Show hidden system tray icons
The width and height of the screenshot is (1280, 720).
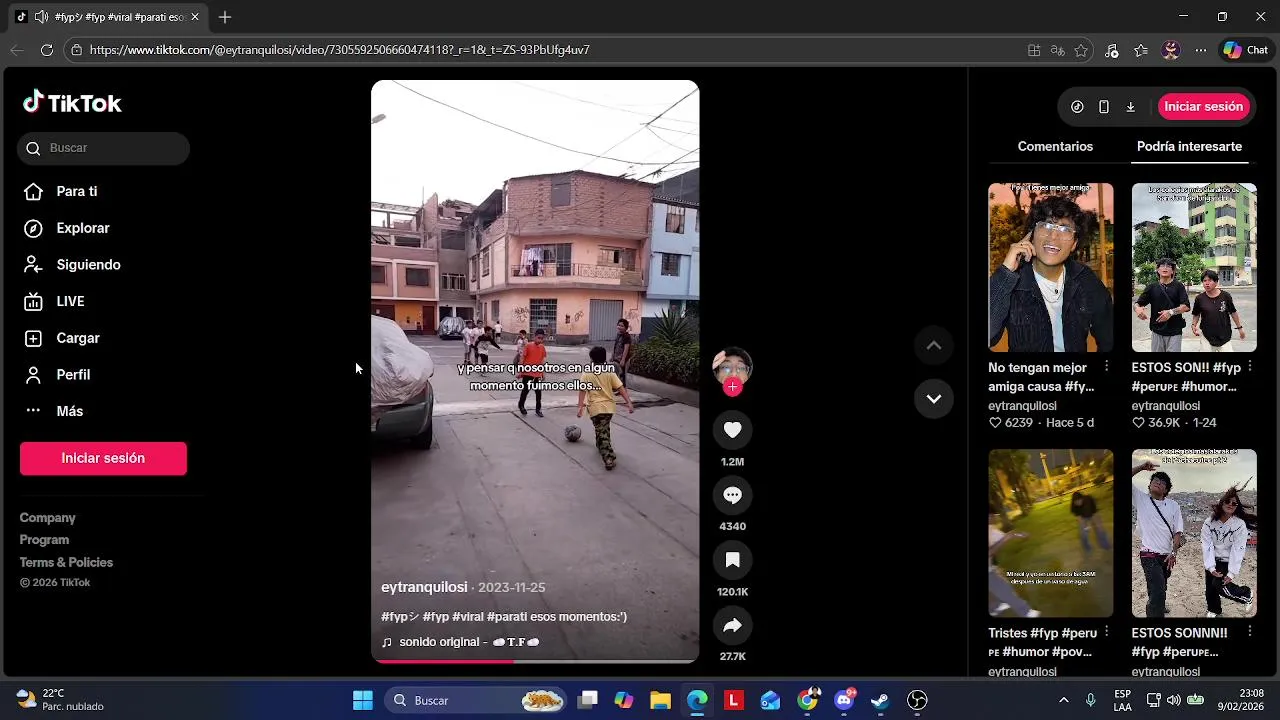tap(1063, 700)
